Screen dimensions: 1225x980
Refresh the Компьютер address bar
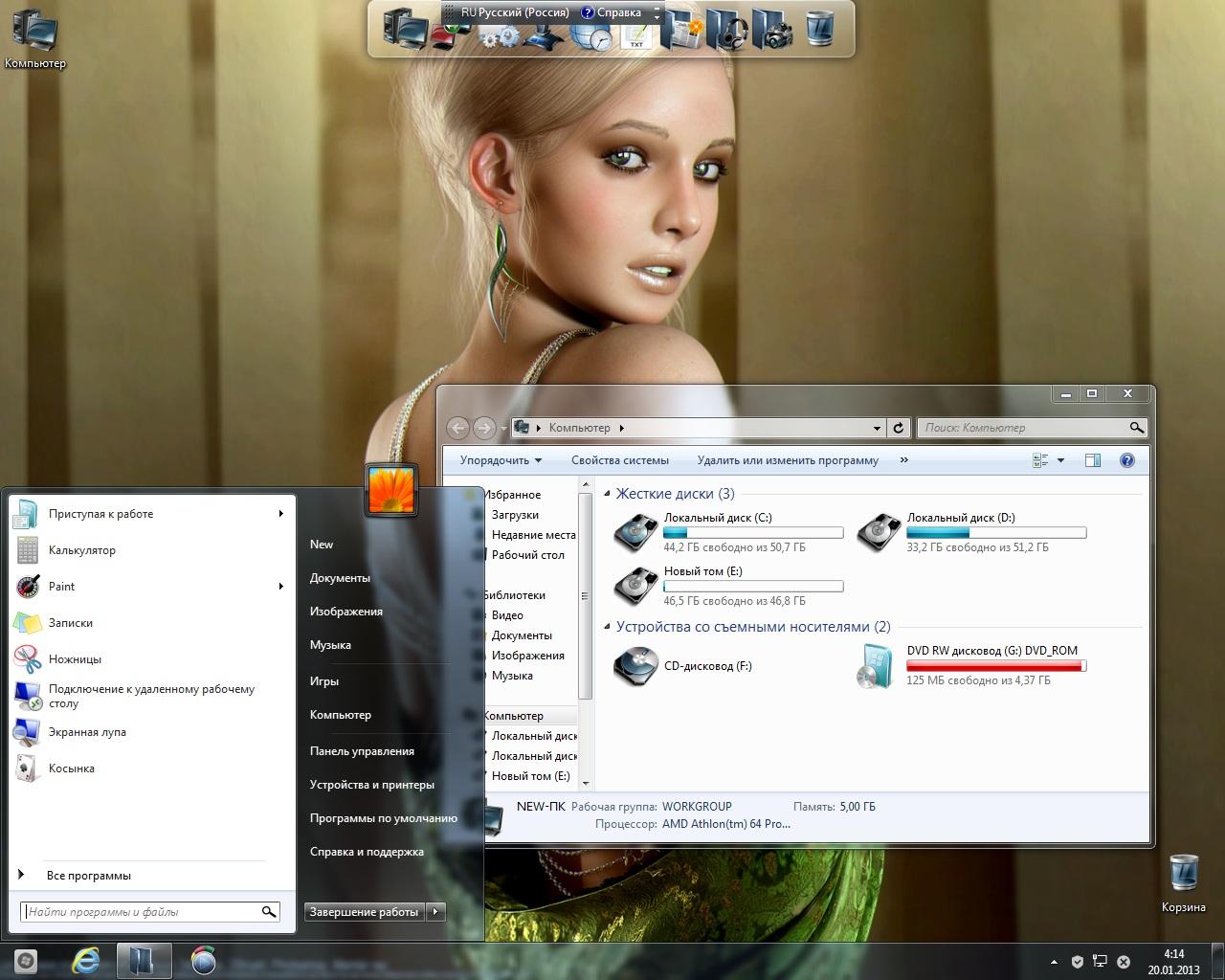coord(898,428)
